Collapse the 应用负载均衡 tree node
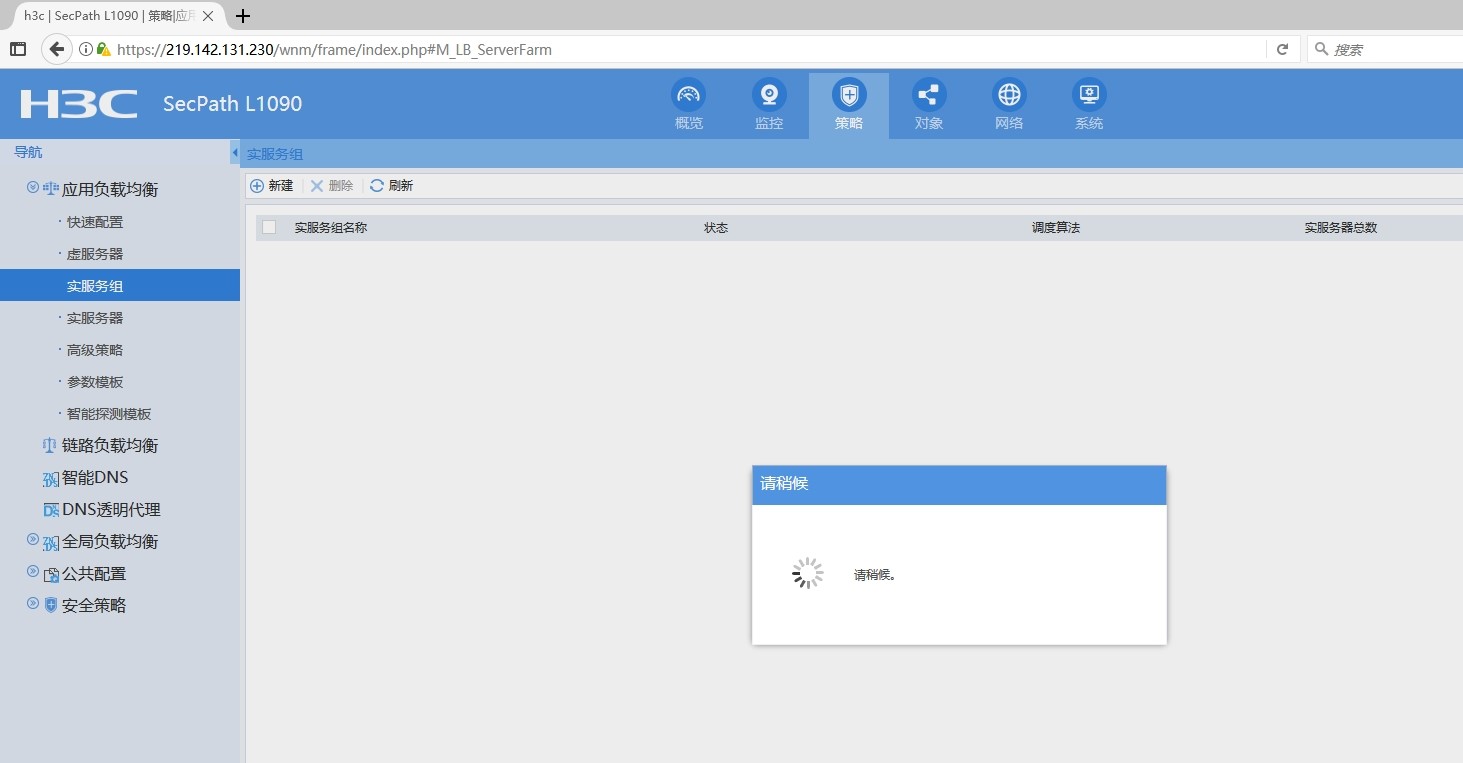Screen dimensions: 1463x763 (33, 188)
